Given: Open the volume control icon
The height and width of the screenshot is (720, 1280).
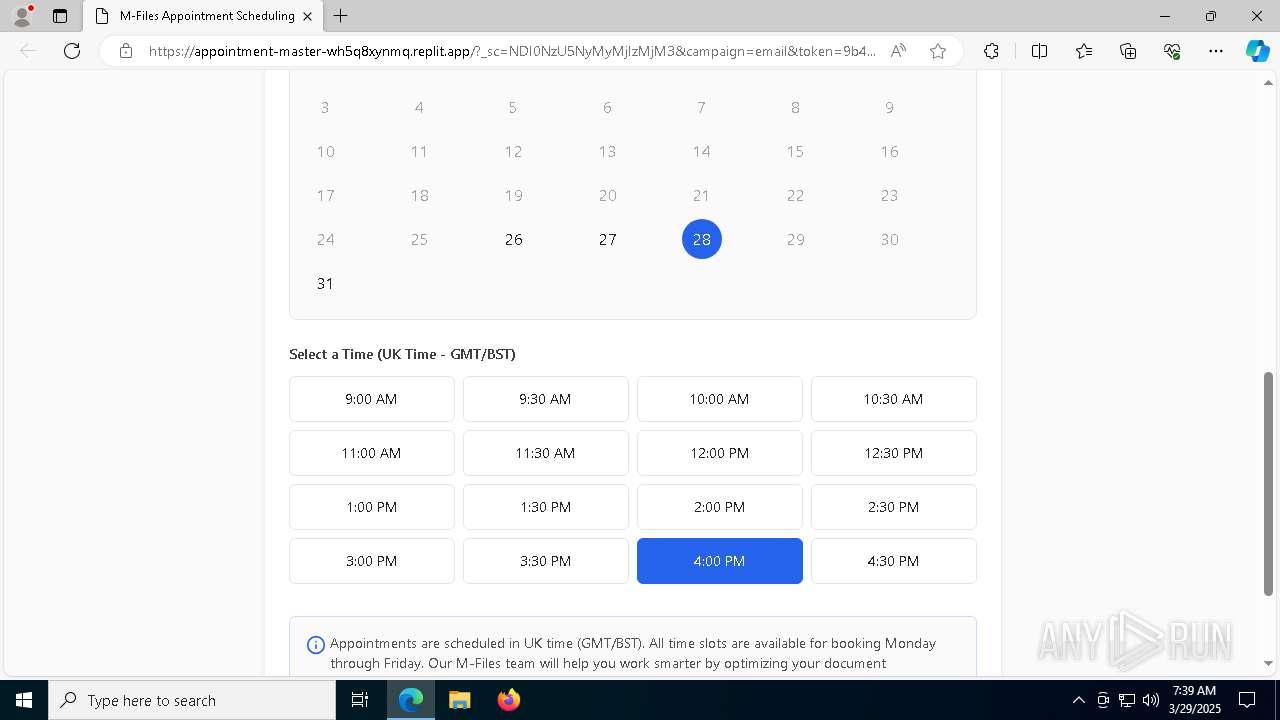Looking at the screenshot, I should tap(1151, 700).
